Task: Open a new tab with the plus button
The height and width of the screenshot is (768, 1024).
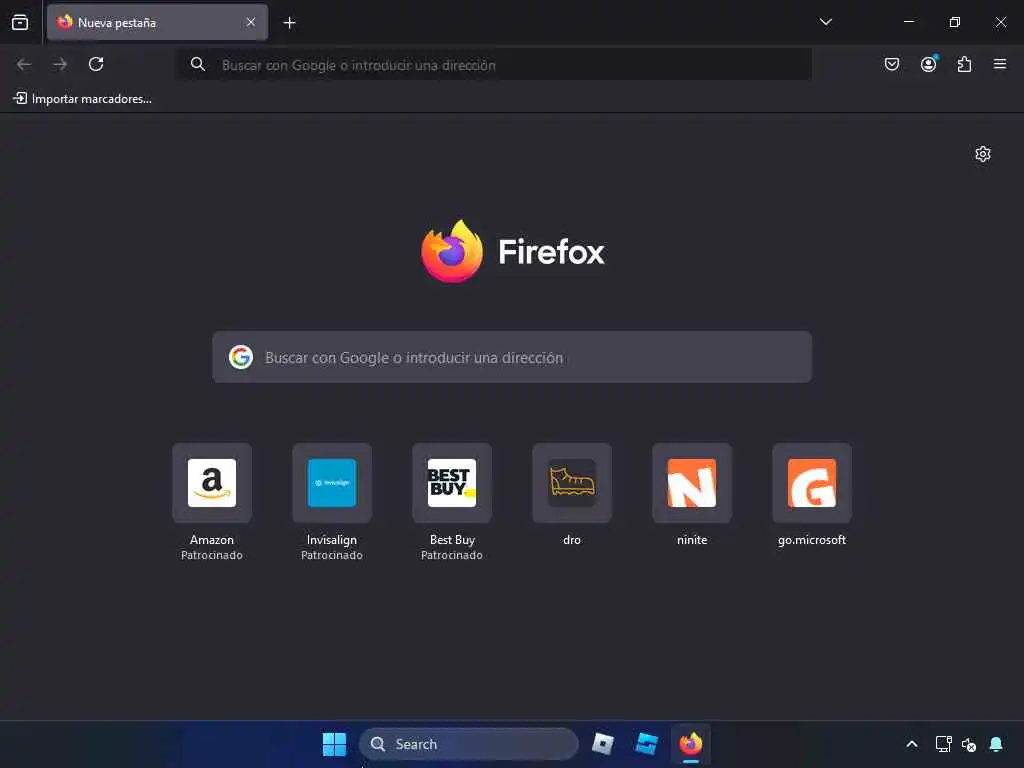Action: click(289, 23)
